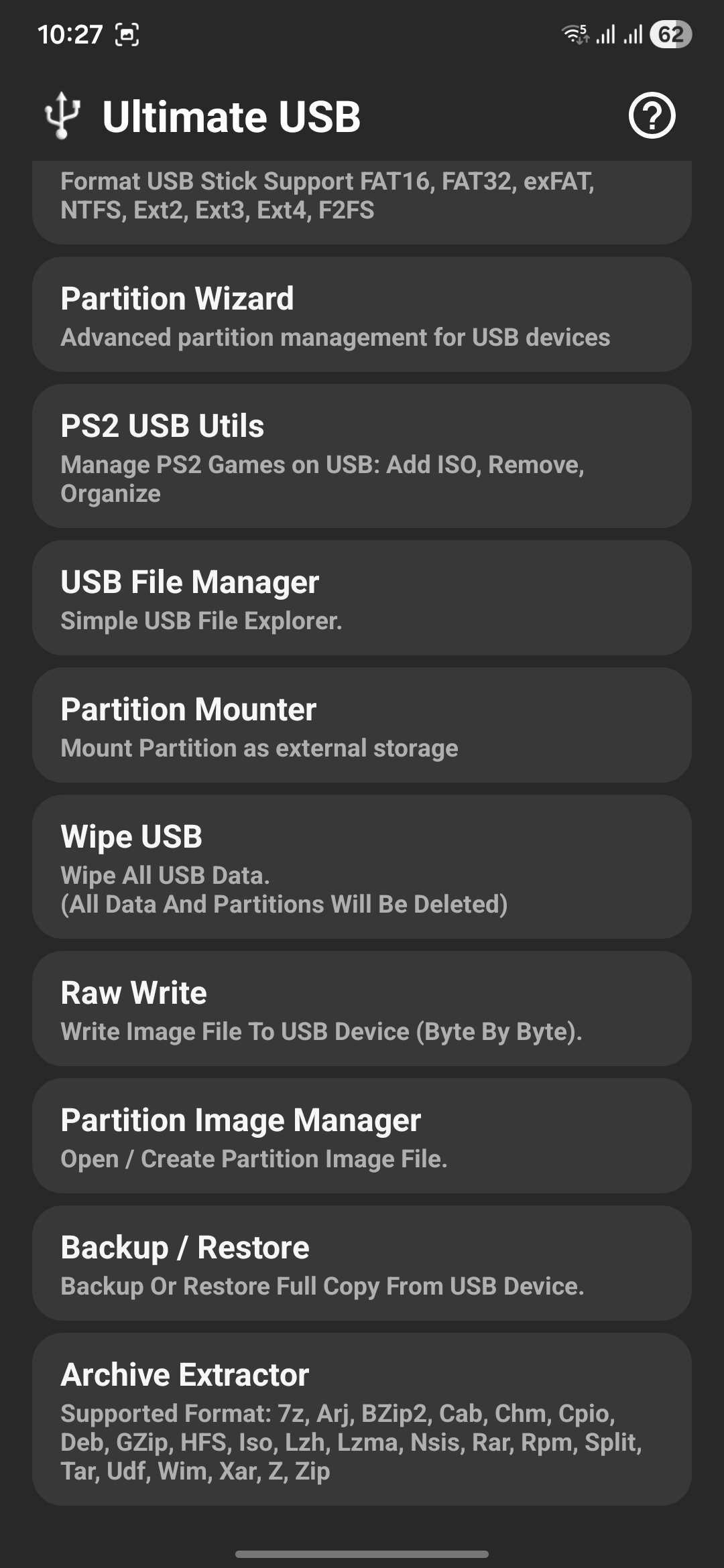The width and height of the screenshot is (724, 1568).
Task: Select Partition Mounter
Action: point(362,725)
